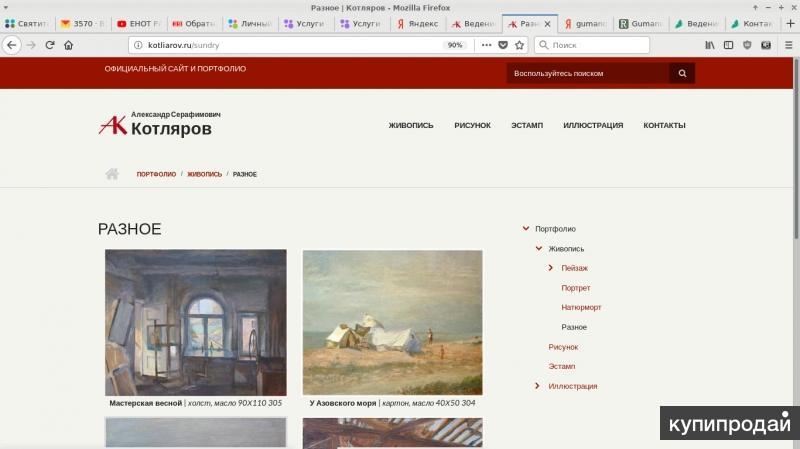This screenshot has width=800, height=449.
Task: Click the РАЗНОЕ page heading
Action: pos(130,229)
